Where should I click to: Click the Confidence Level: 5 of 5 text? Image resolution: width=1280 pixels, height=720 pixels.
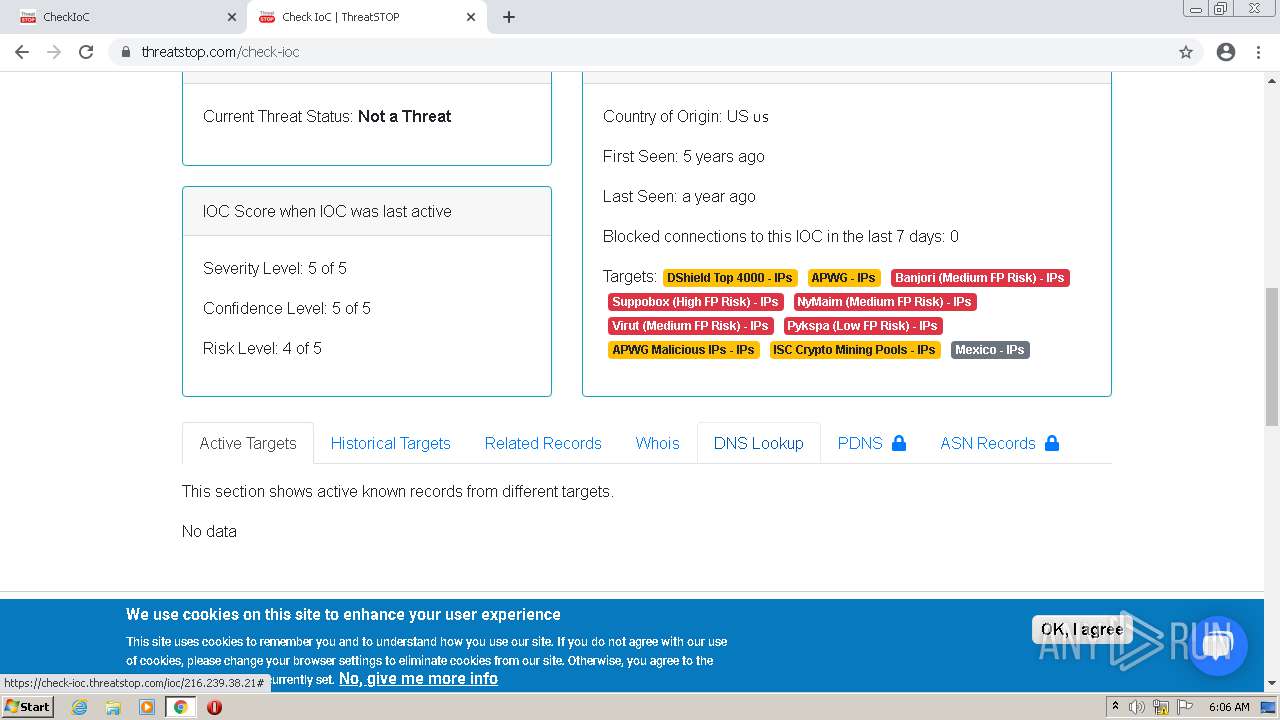point(287,308)
